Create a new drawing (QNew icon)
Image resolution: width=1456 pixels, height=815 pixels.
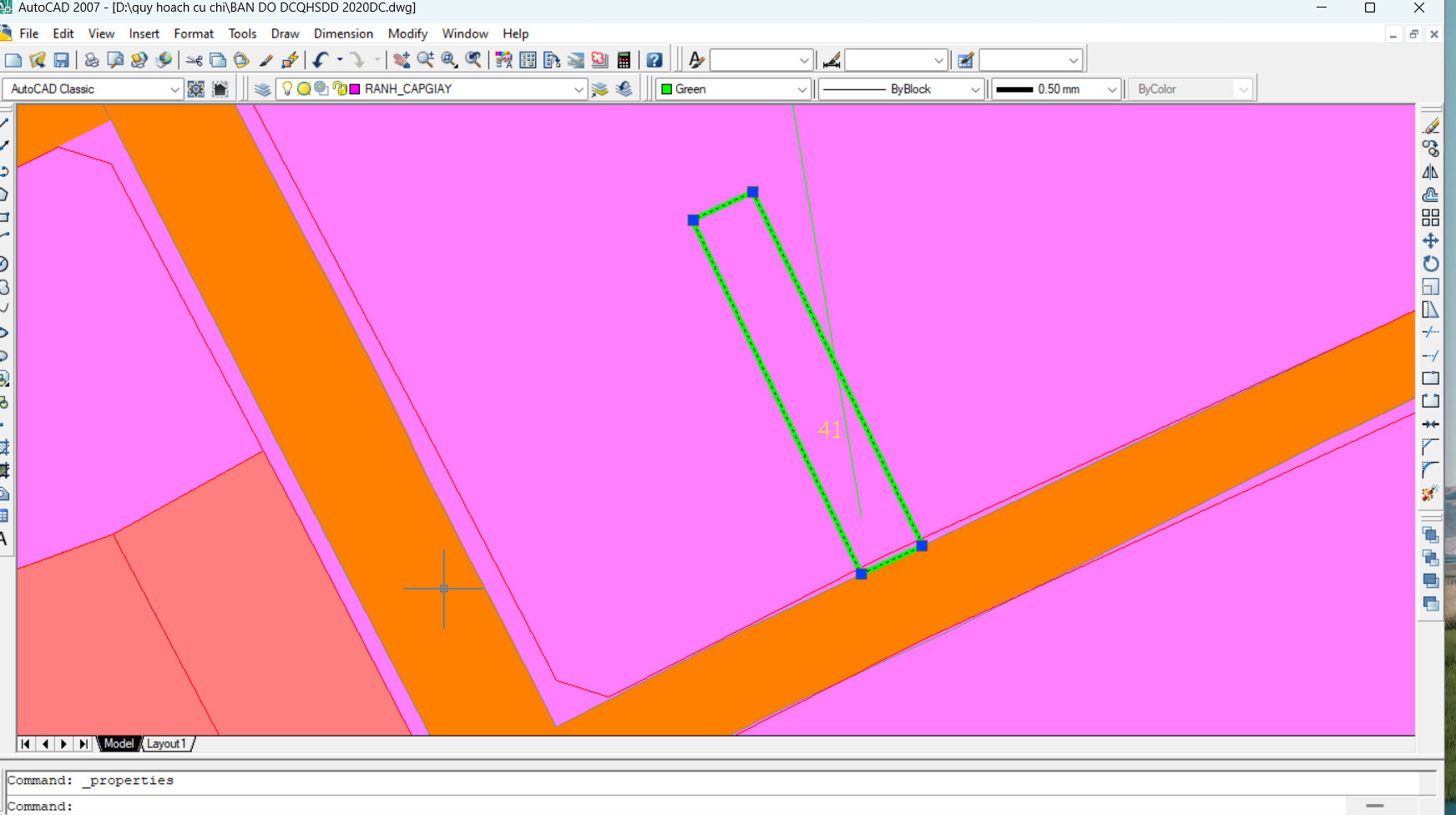pos(13,60)
